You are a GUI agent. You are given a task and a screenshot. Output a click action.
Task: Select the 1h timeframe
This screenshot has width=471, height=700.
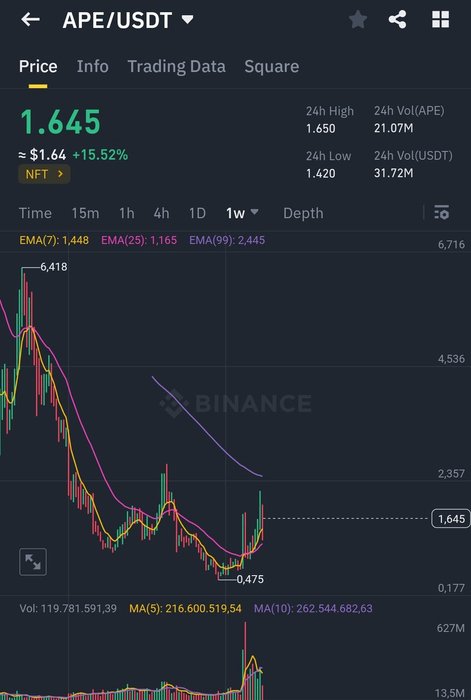[x=127, y=213]
